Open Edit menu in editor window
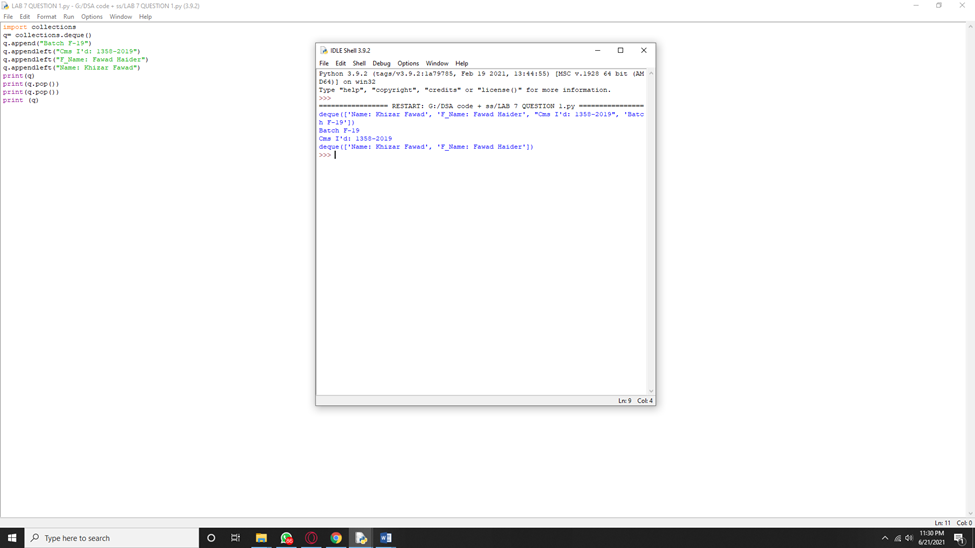This screenshot has width=975, height=548. point(25,17)
